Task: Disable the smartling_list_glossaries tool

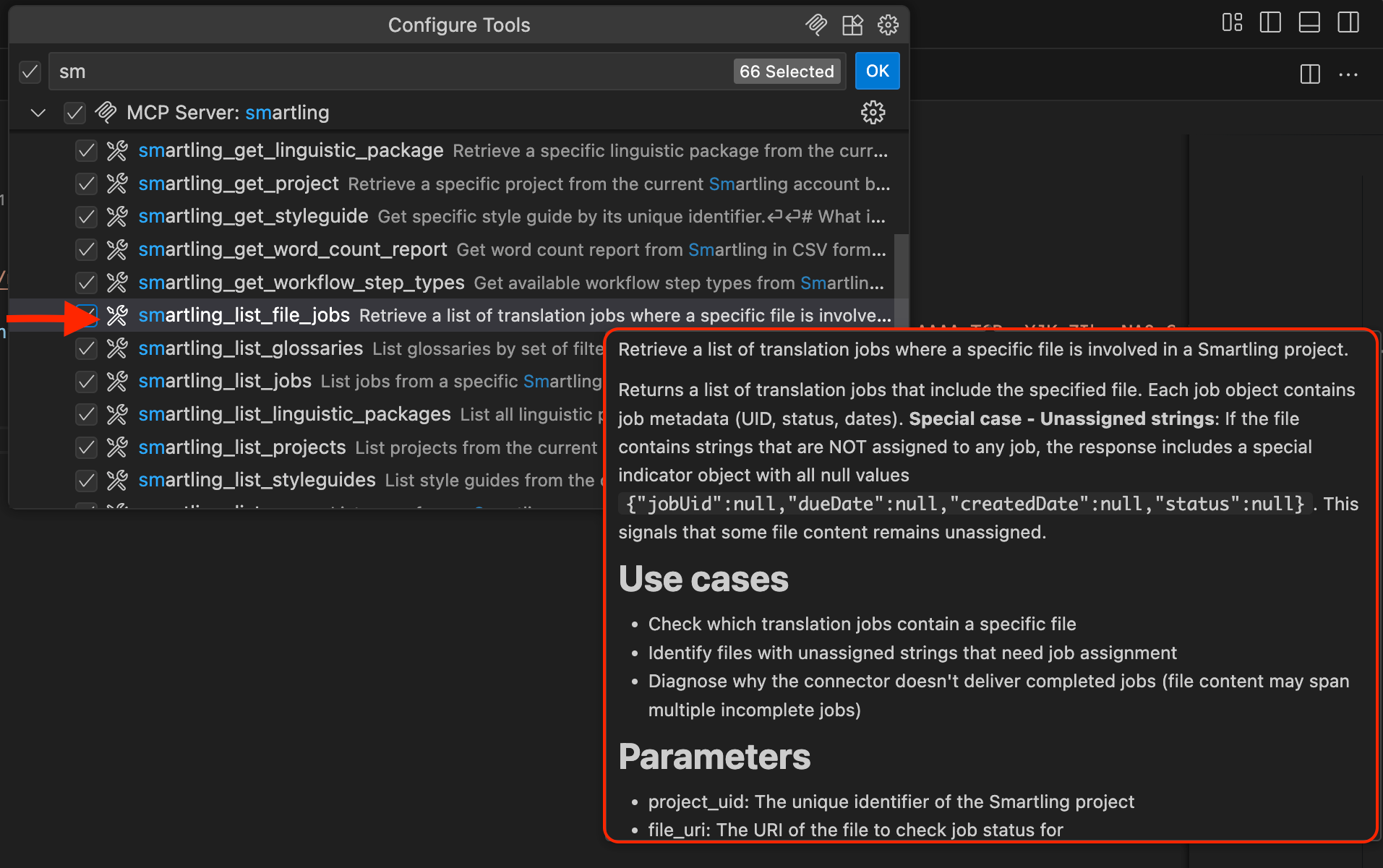Action: (x=86, y=348)
